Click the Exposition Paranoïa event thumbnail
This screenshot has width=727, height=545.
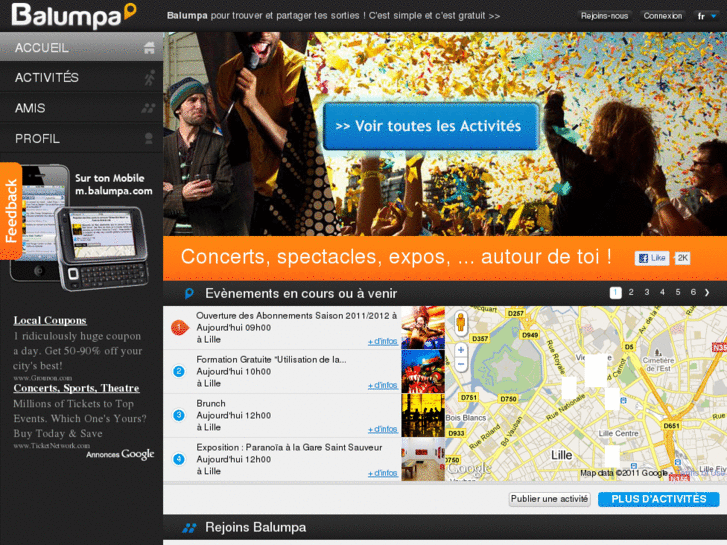[423, 460]
